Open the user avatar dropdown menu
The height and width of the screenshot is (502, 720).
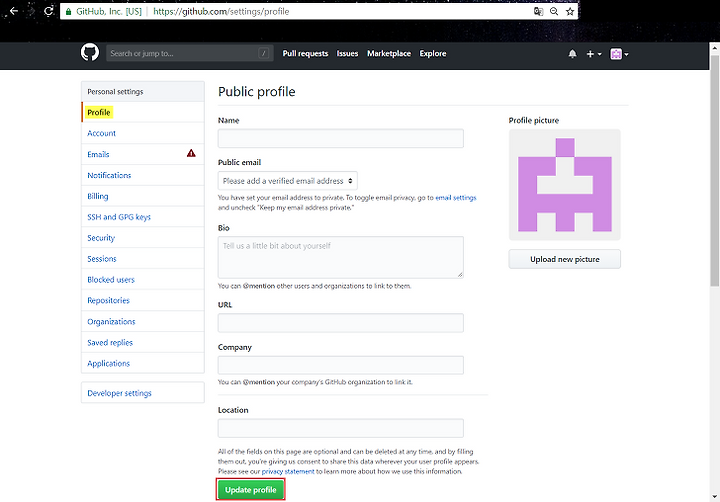619,54
